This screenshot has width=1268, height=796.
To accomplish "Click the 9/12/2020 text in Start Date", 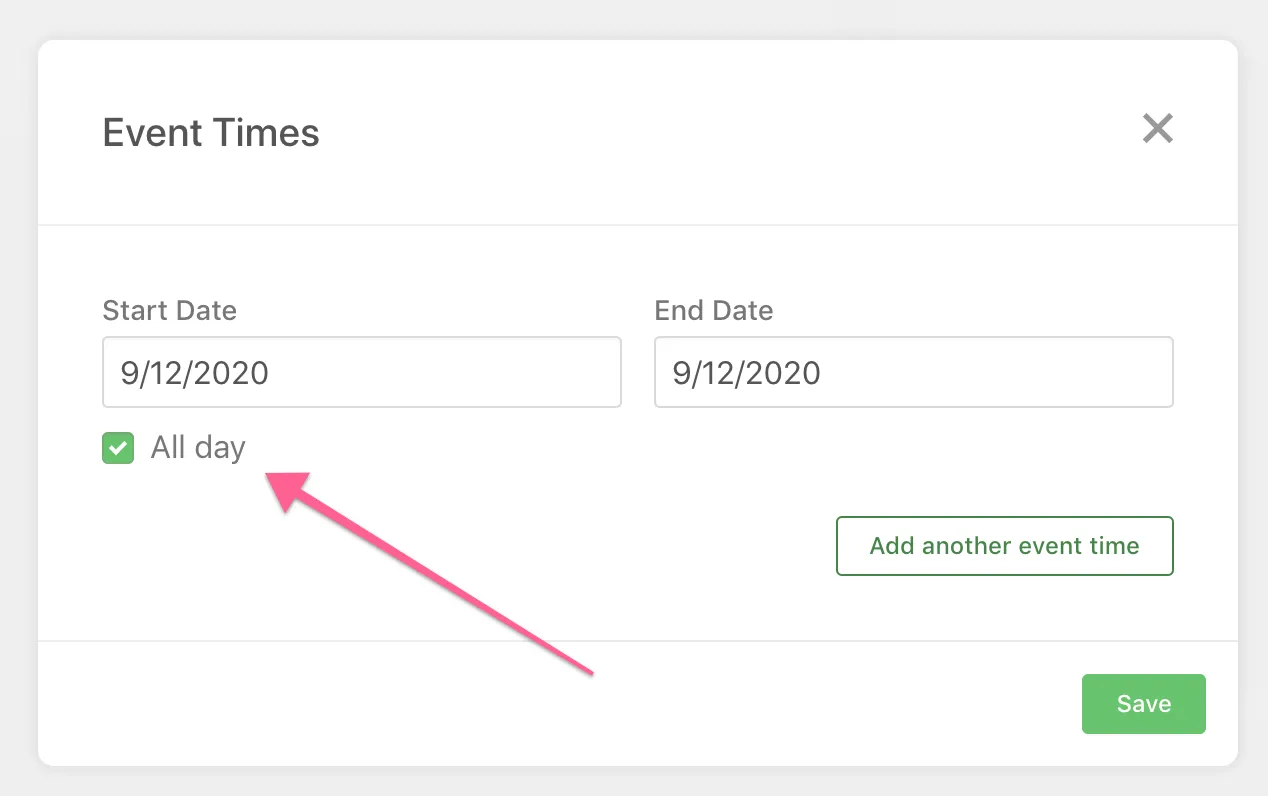I will 195,373.
